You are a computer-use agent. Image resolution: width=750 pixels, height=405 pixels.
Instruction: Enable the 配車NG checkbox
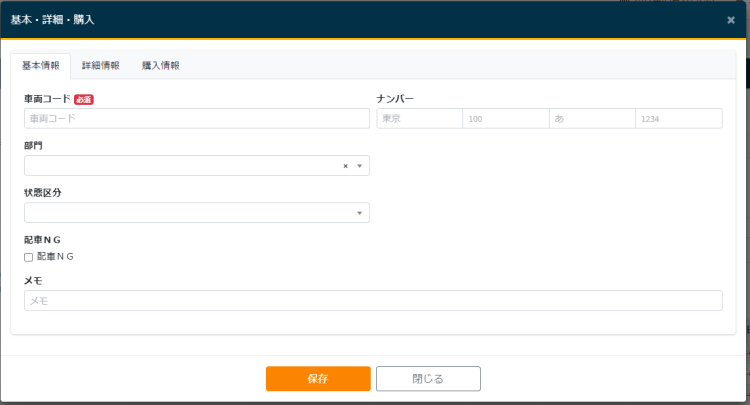[29, 257]
